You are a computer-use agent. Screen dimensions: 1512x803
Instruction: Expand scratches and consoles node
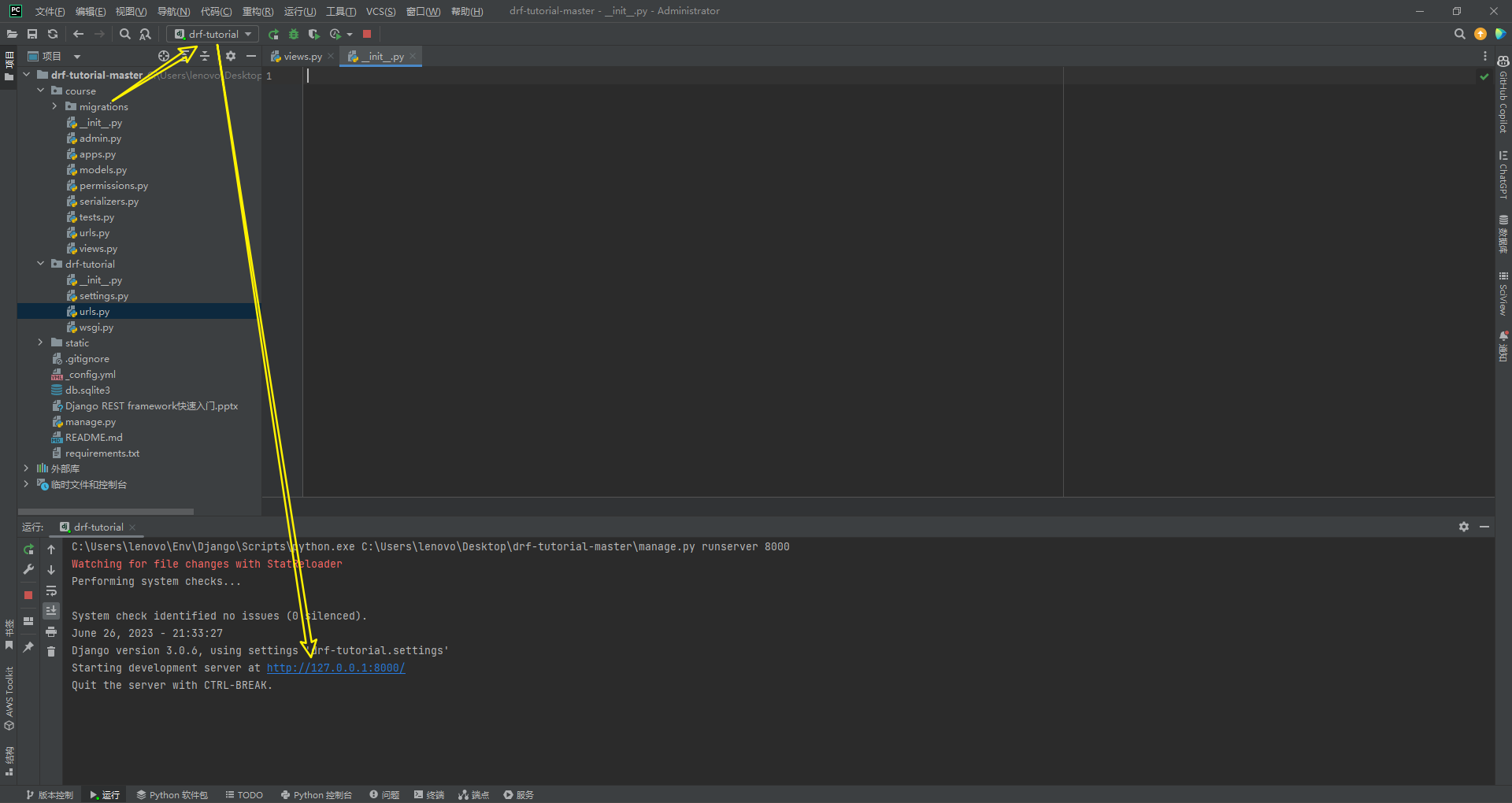(27, 484)
